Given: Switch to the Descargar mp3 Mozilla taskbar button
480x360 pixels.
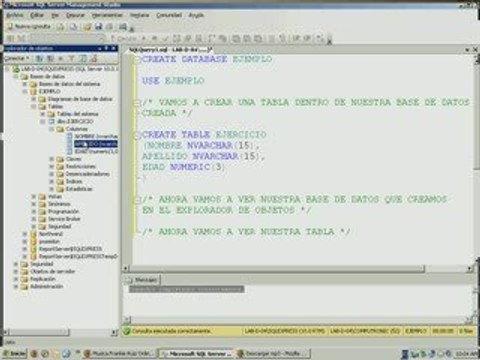Looking at the screenshot, I should pos(273,353).
